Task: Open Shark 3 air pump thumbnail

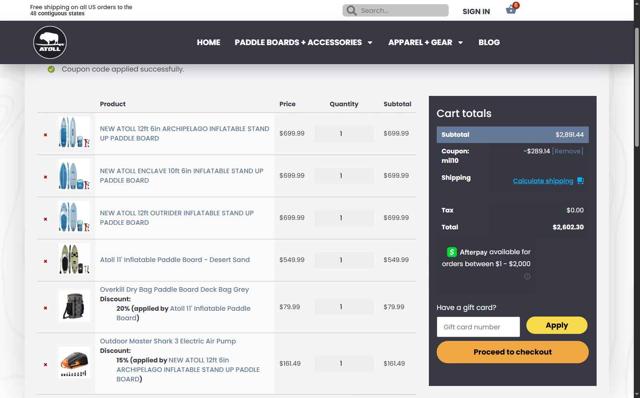Action: 74,363
